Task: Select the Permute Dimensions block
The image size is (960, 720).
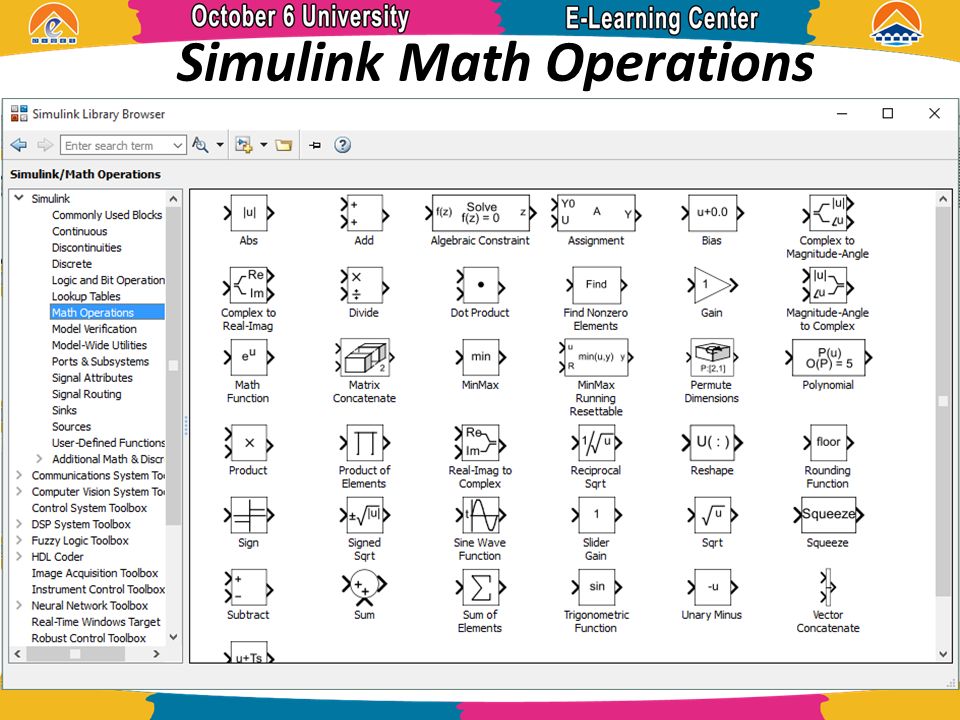Action: pos(712,357)
